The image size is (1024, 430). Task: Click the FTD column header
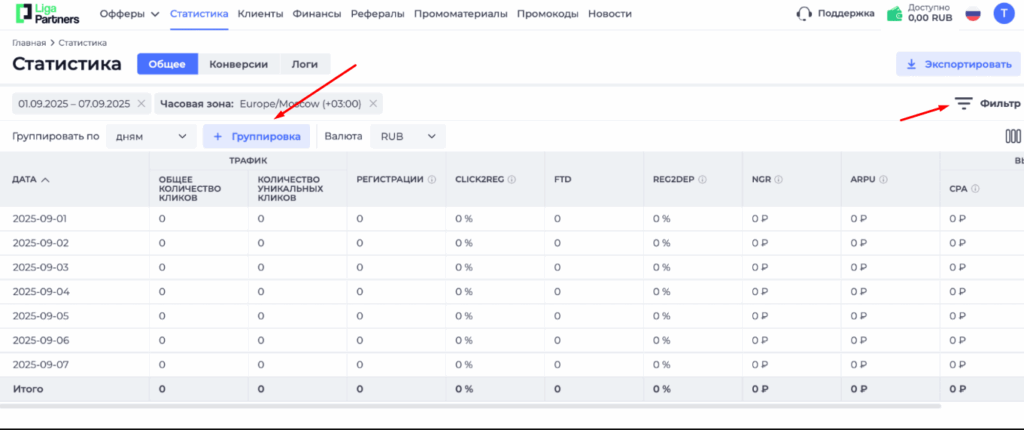tap(563, 180)
